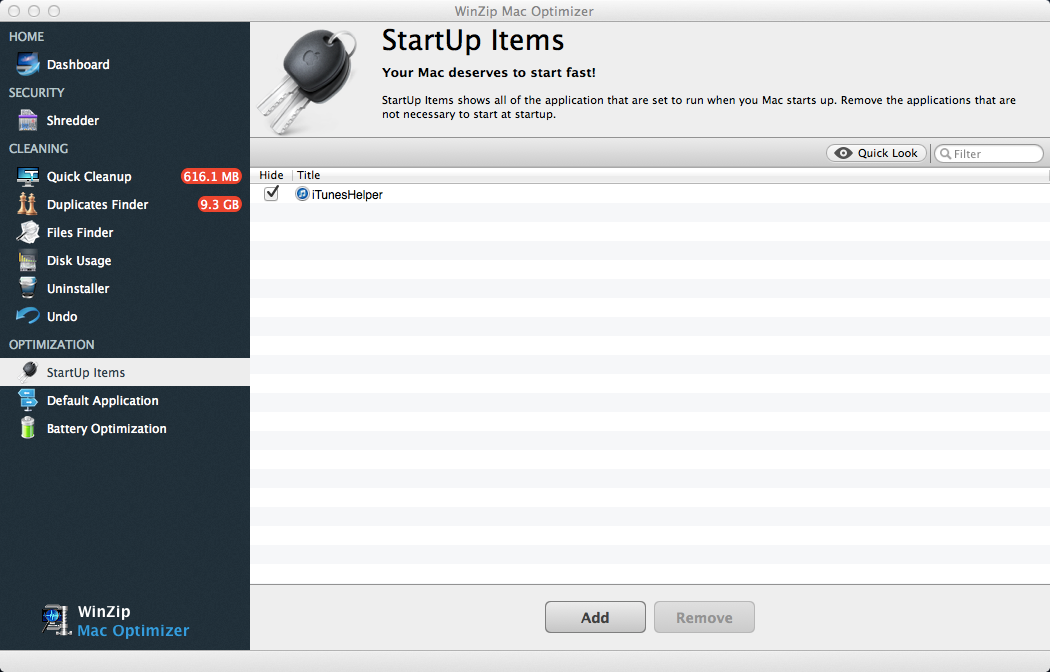Click the Duplicates Finder chess icon

tap(28, 205)
